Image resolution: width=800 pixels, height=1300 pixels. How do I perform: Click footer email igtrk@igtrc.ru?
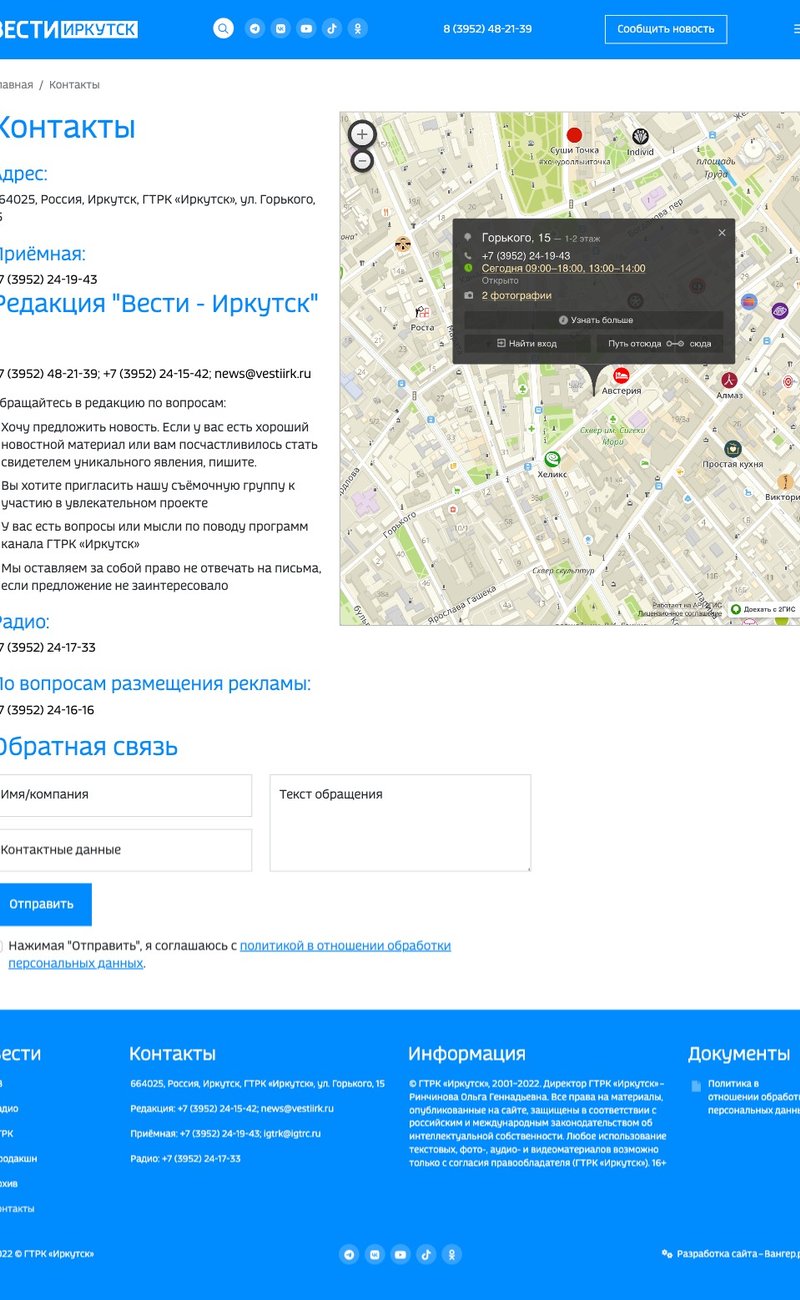(x=294, y=1134)
